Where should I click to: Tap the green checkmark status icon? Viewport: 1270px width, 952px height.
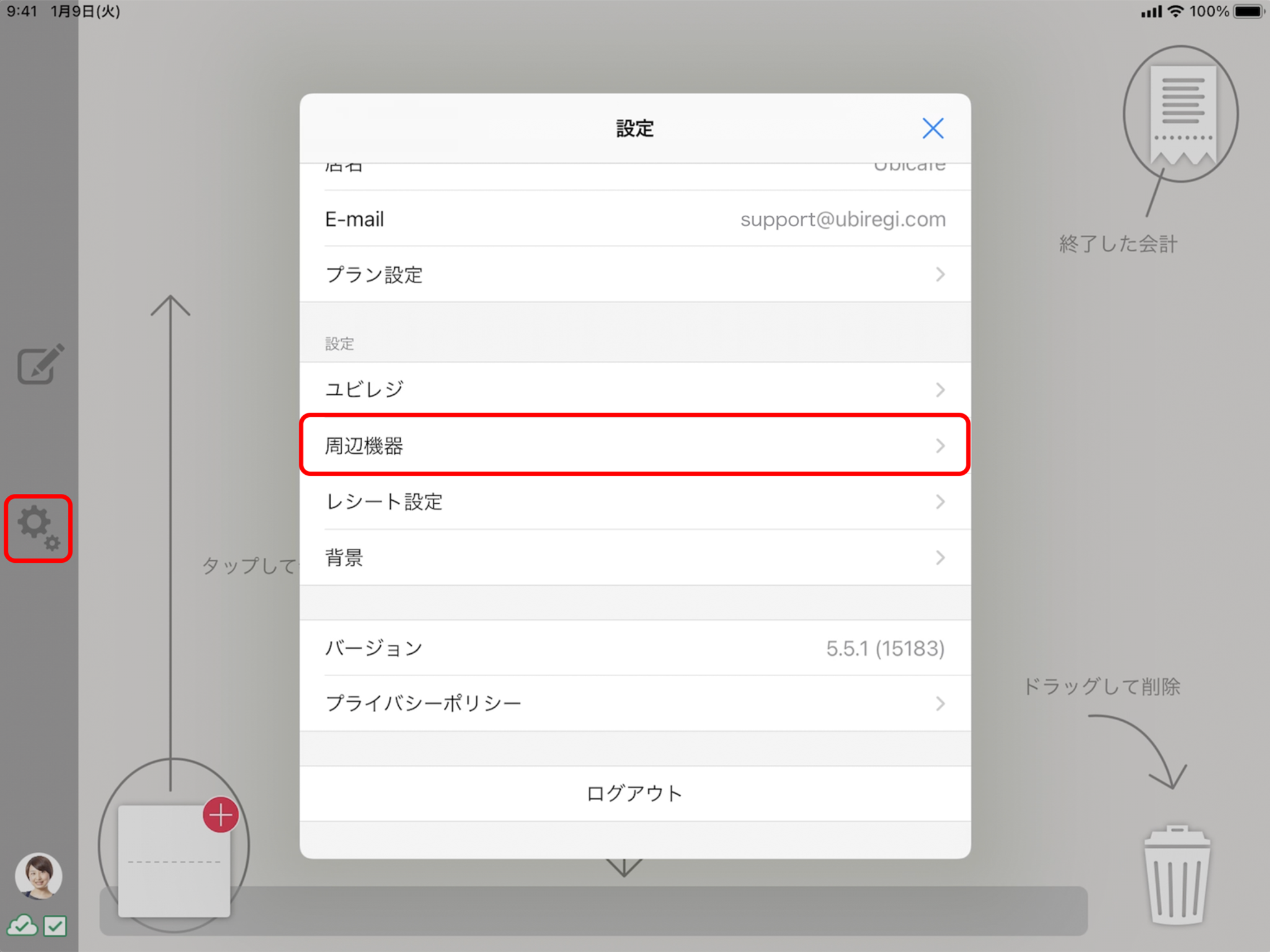pyautogui.click(x=55, y=926)
